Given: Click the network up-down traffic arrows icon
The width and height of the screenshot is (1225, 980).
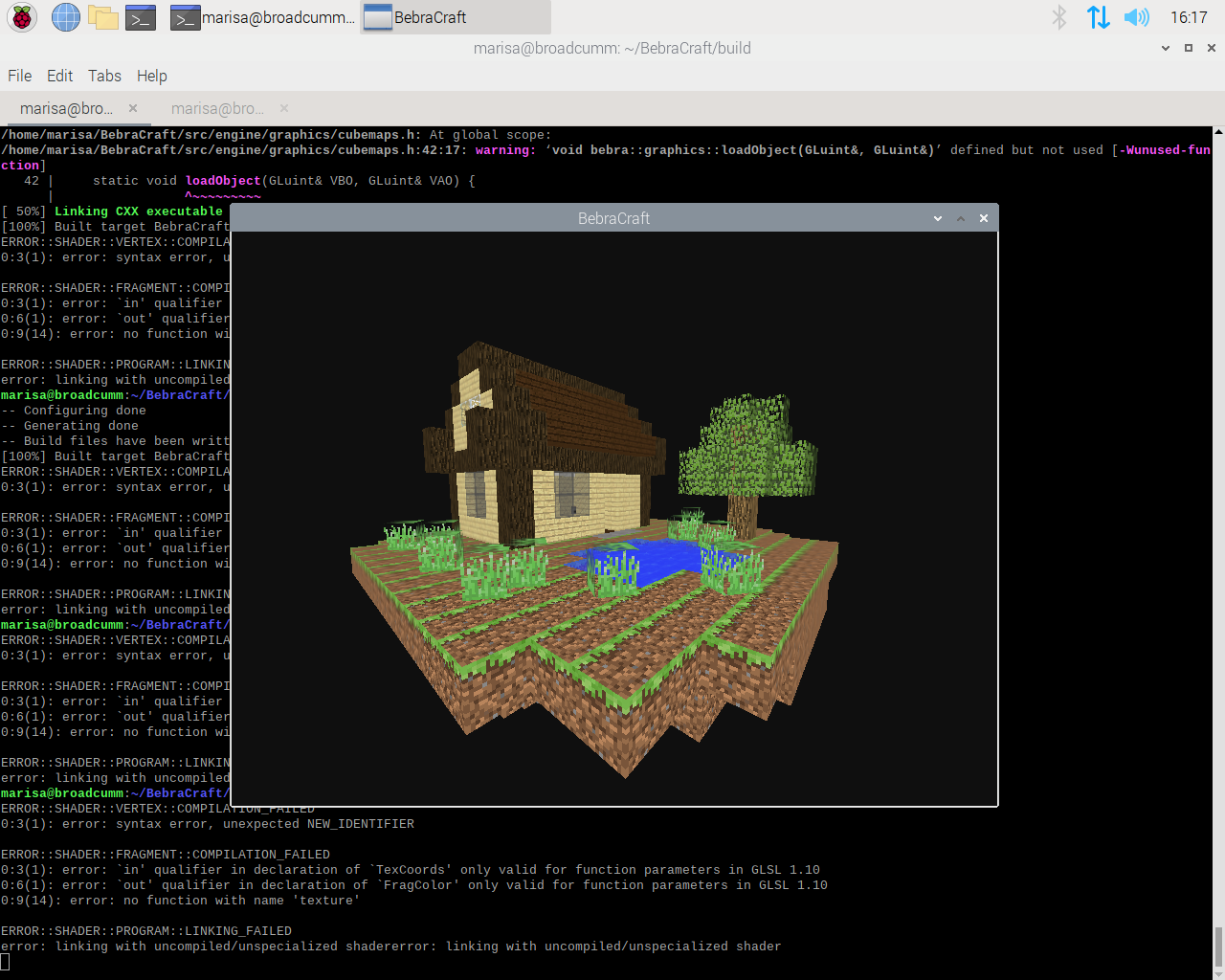Looking at the screenshot, I should (x=1098, y=17).
